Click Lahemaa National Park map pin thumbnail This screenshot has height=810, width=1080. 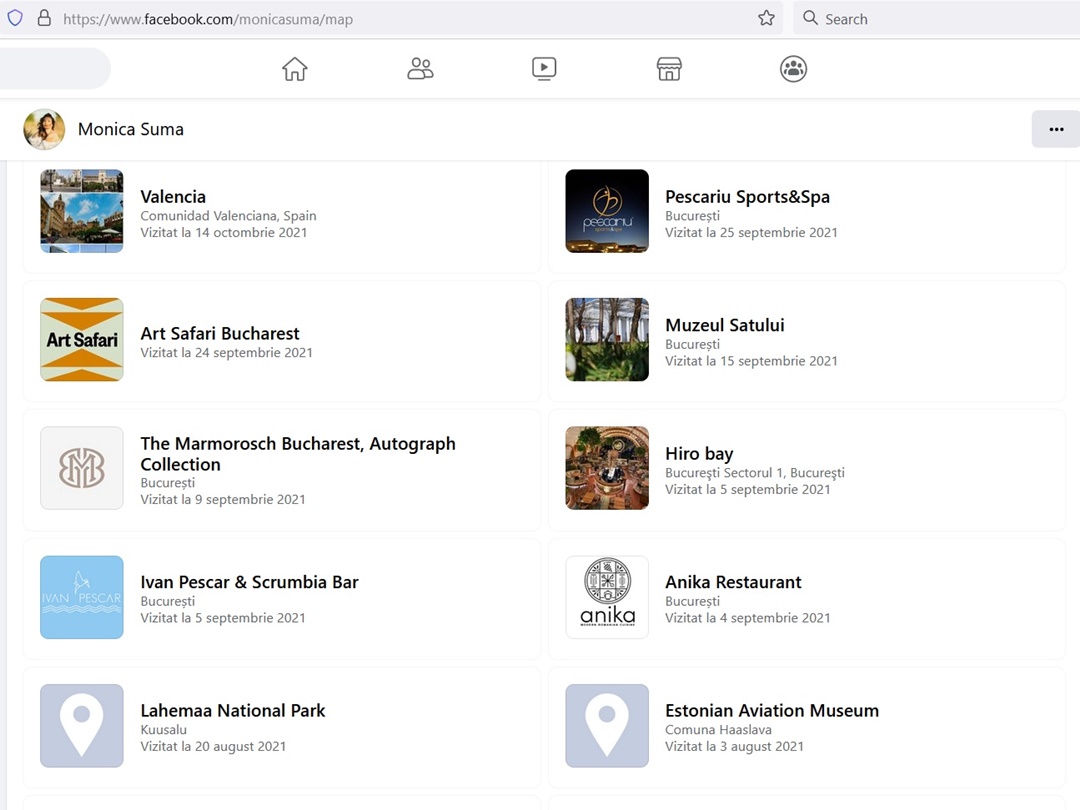(82, 726)
